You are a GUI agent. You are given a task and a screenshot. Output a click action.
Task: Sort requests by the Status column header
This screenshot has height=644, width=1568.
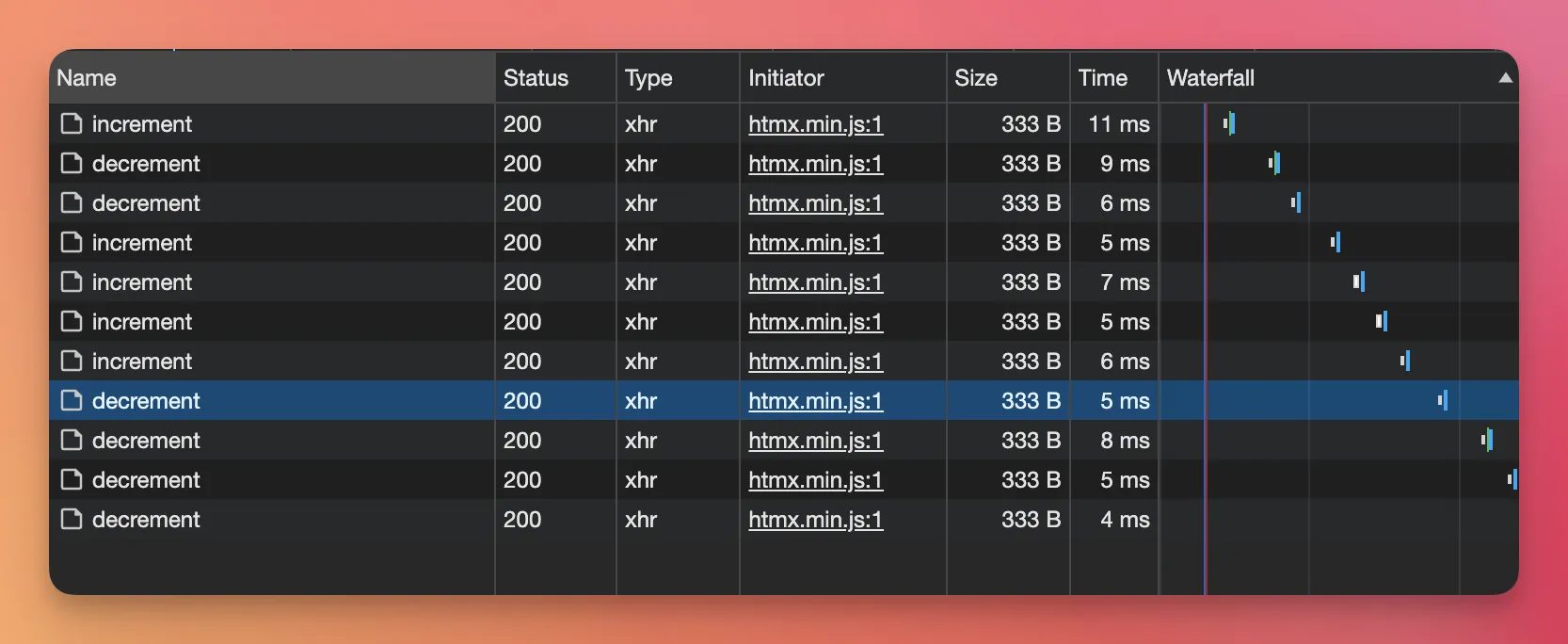(x=536, y=78)
